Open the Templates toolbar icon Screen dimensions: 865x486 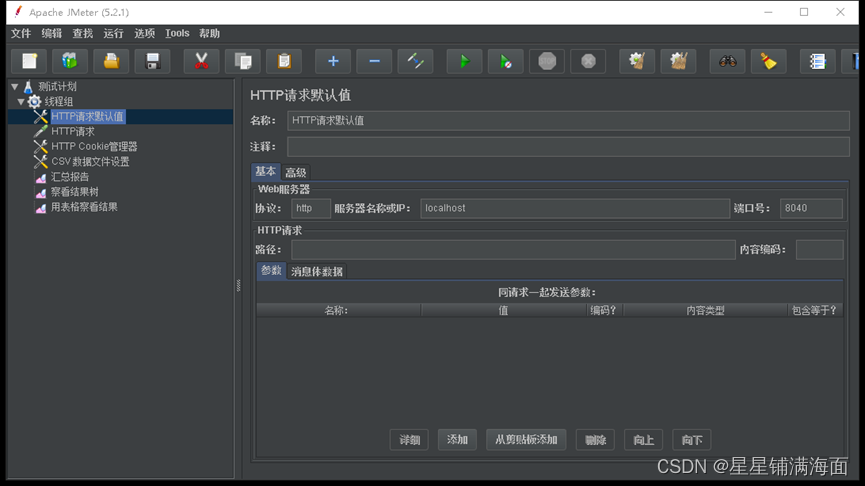70,61
